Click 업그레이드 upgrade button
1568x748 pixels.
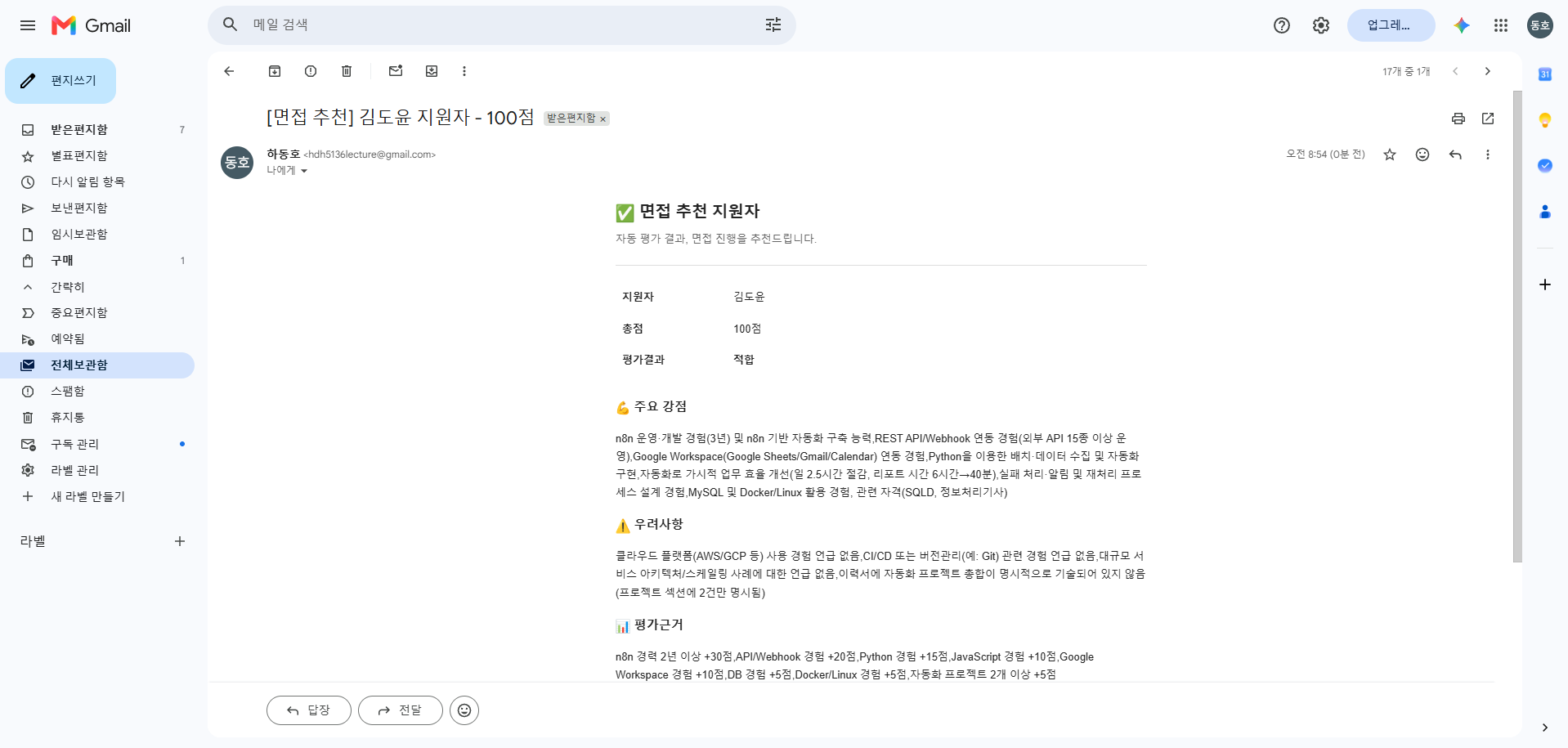1391,25
